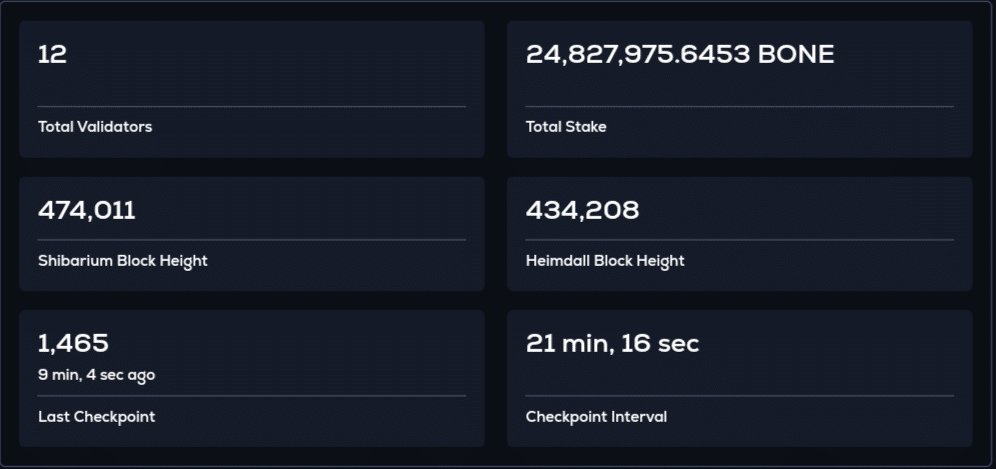Click the 24,827,975.6453 BONE stake value
The image size is (996, 469).
[x=680, y=55]
